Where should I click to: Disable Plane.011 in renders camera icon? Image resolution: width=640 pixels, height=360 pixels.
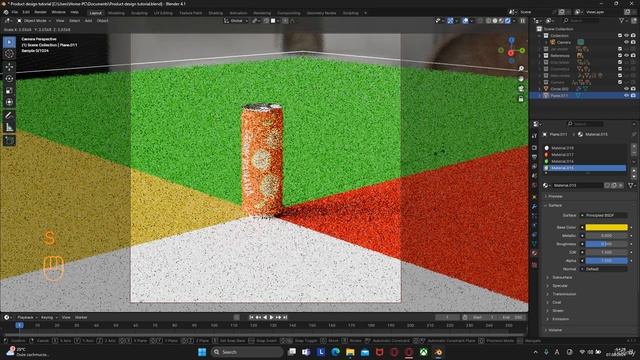click(x=633, y=96)
